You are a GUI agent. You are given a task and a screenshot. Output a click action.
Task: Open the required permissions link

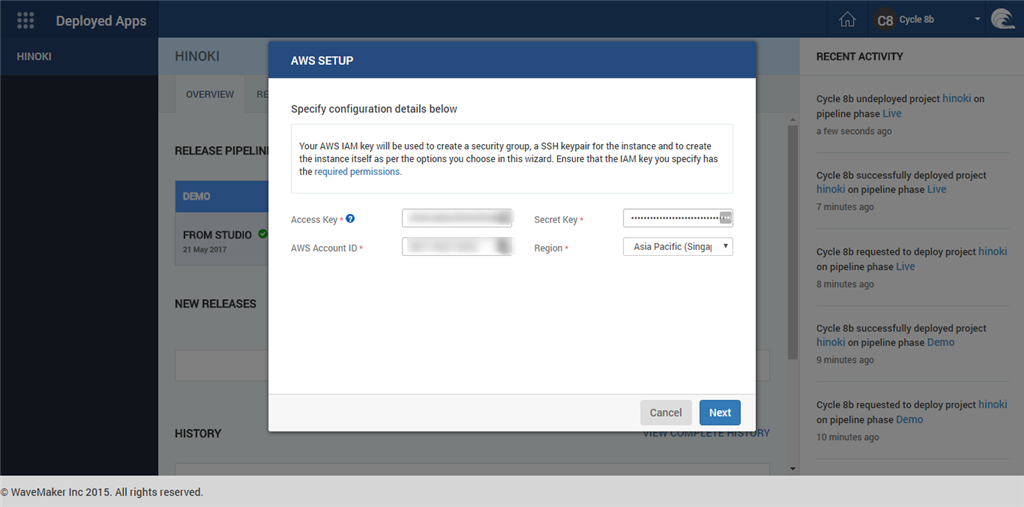pos(358,172)
